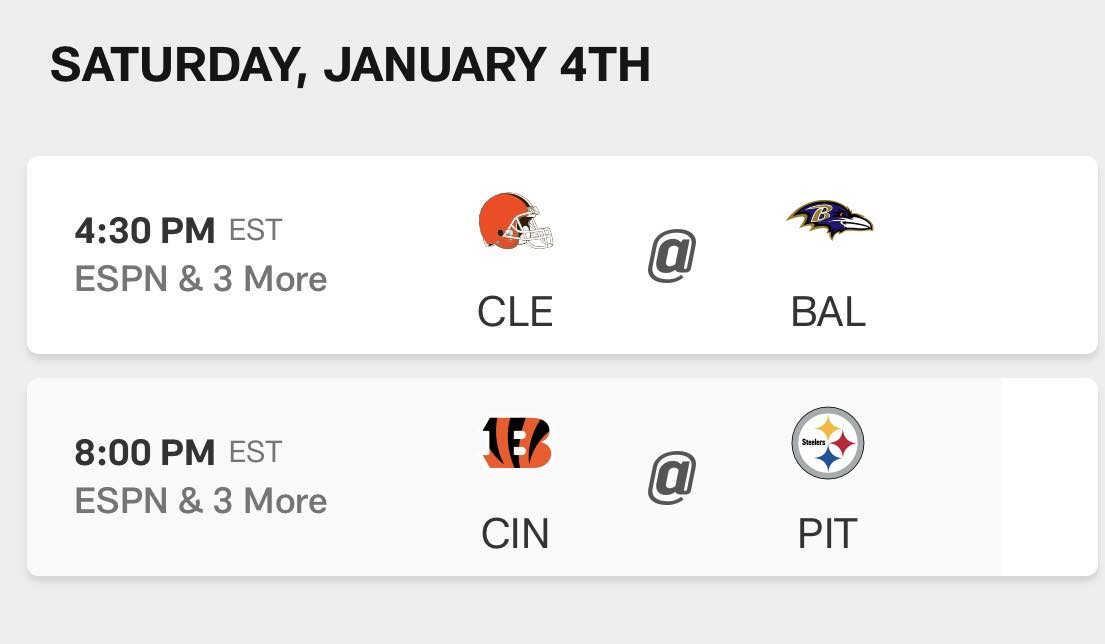
Task: Select the BAL team abbreviation
Action: click(x=828, y=311)
